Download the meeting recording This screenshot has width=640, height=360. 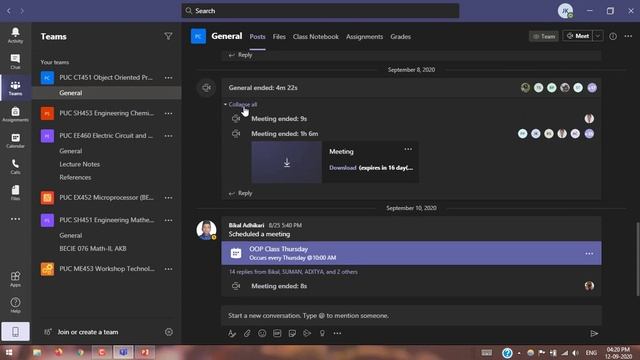pyautogui.click(x=343, y=168)
